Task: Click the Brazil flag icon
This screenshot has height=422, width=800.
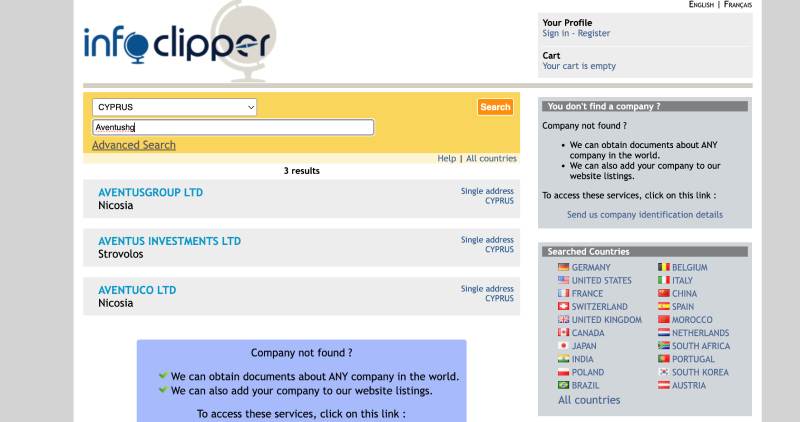Action: [563, 385]
